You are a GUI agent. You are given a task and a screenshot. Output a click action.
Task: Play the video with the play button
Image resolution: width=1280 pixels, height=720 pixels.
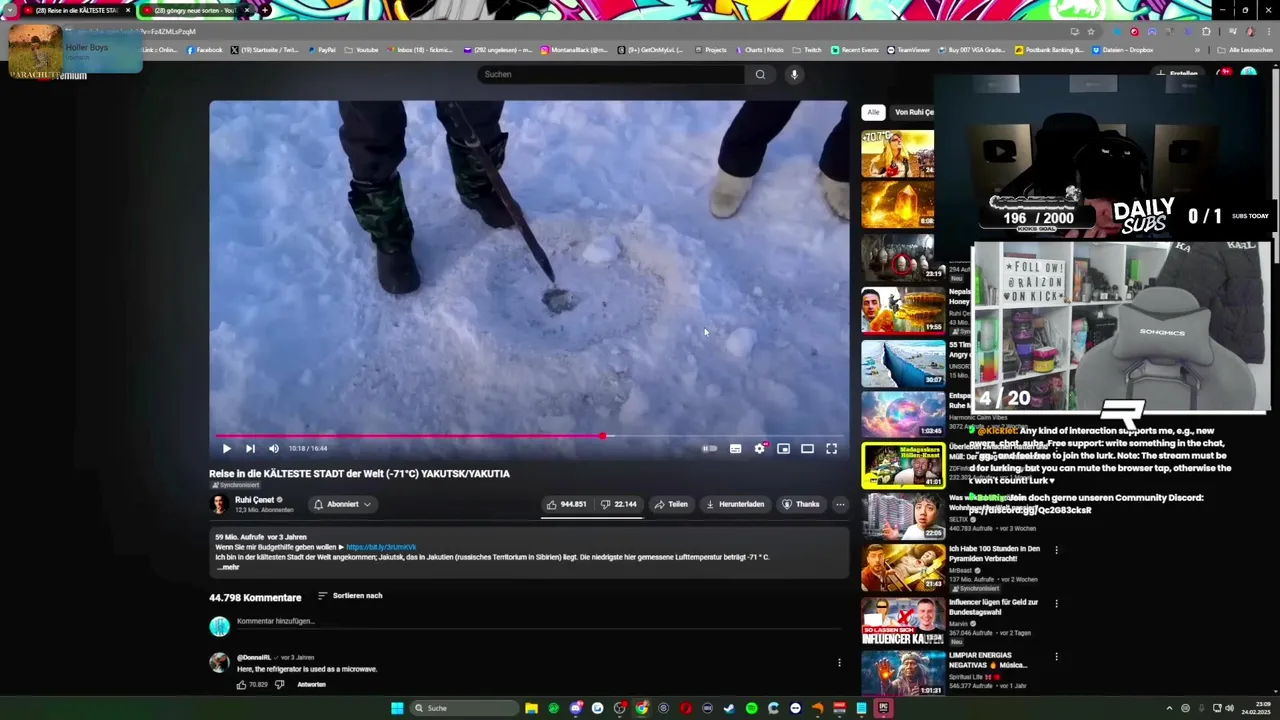(x=226, y=449)
